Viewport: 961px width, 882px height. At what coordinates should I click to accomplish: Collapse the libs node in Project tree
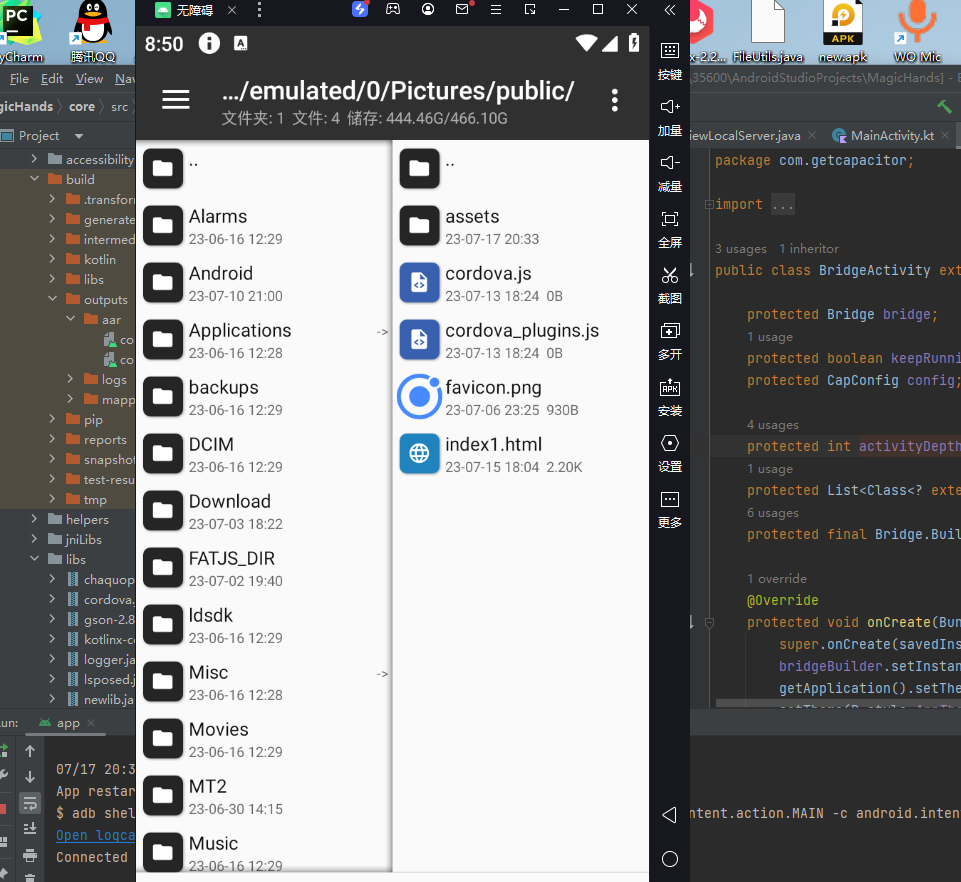[33, 559]
